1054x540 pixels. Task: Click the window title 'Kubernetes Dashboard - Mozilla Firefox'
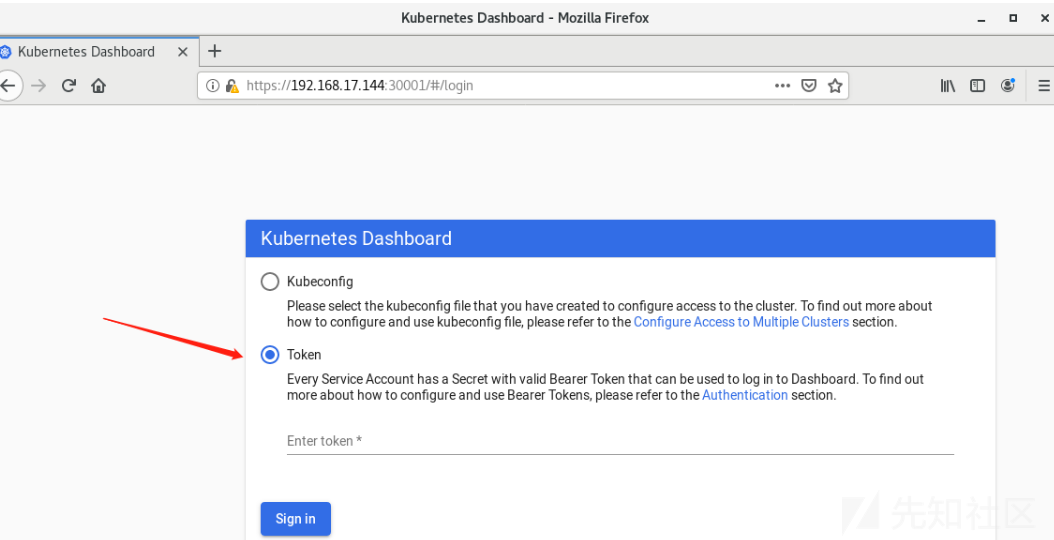525,18
